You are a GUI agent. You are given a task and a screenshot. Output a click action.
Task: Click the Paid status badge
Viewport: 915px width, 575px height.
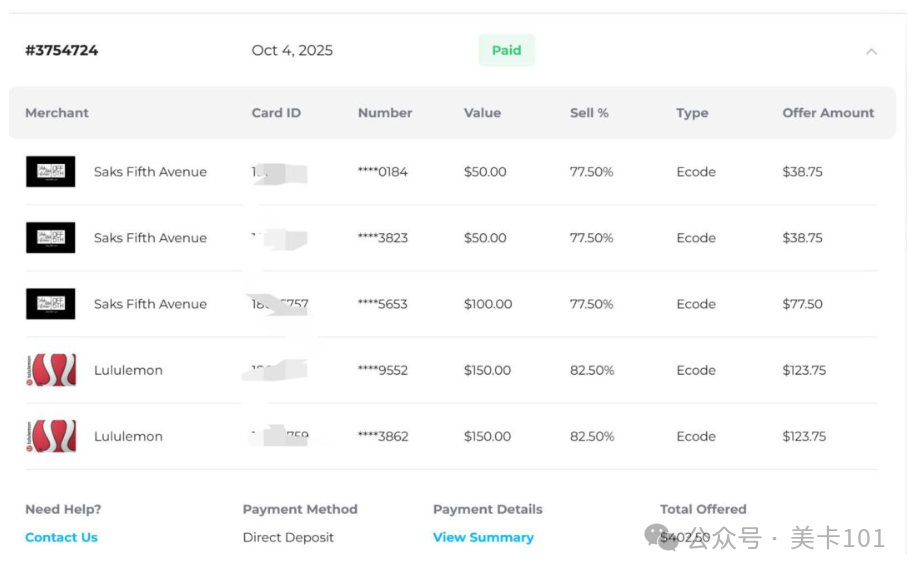[x=507, y=50]
